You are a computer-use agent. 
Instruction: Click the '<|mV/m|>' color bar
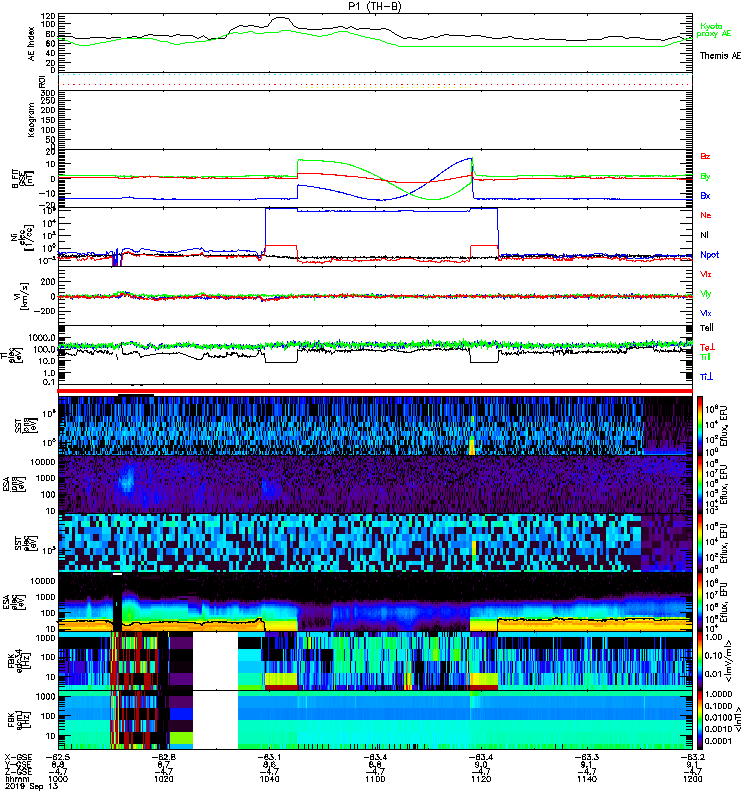pyautogui.click(x=700, y=660)
